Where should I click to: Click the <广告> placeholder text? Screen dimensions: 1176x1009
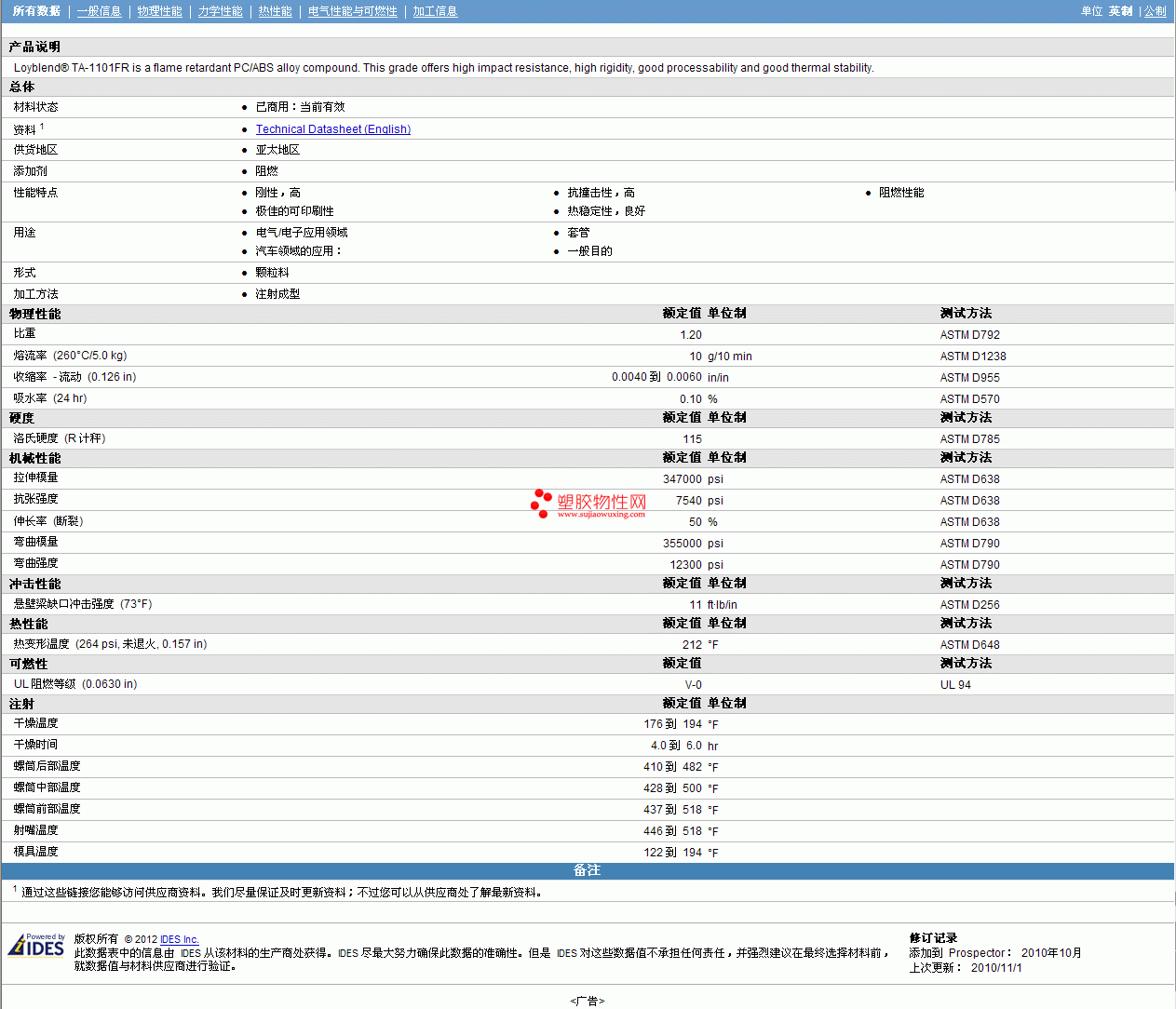[588, 1002]
